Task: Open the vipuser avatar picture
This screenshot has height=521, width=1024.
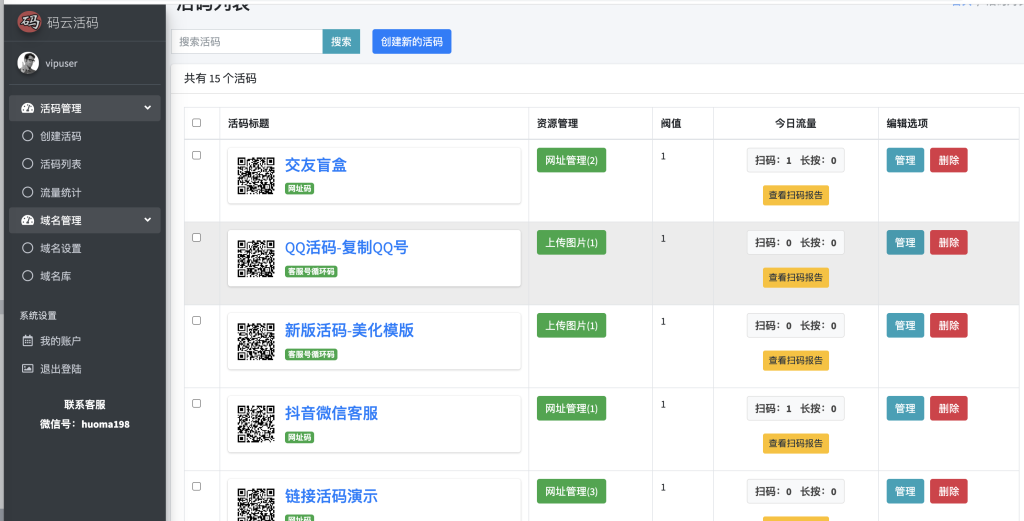Action: coord(28,63)
